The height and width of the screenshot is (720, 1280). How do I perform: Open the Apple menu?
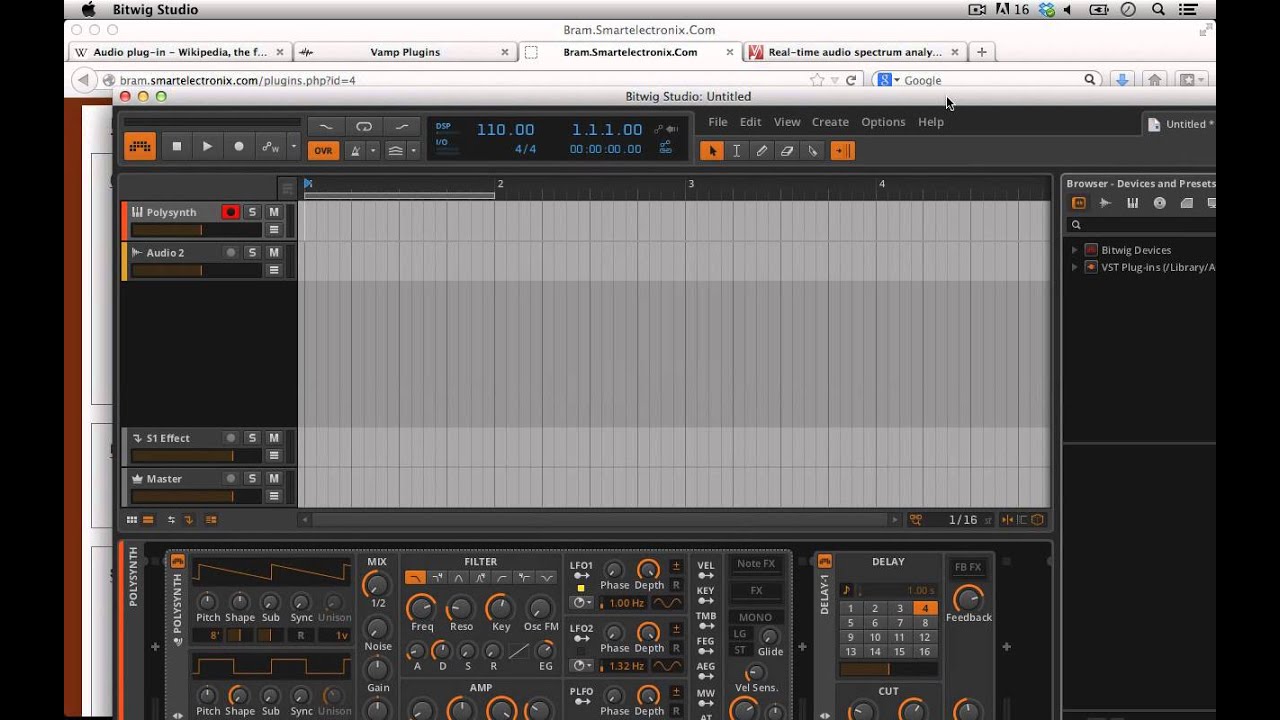click(88, 9)
